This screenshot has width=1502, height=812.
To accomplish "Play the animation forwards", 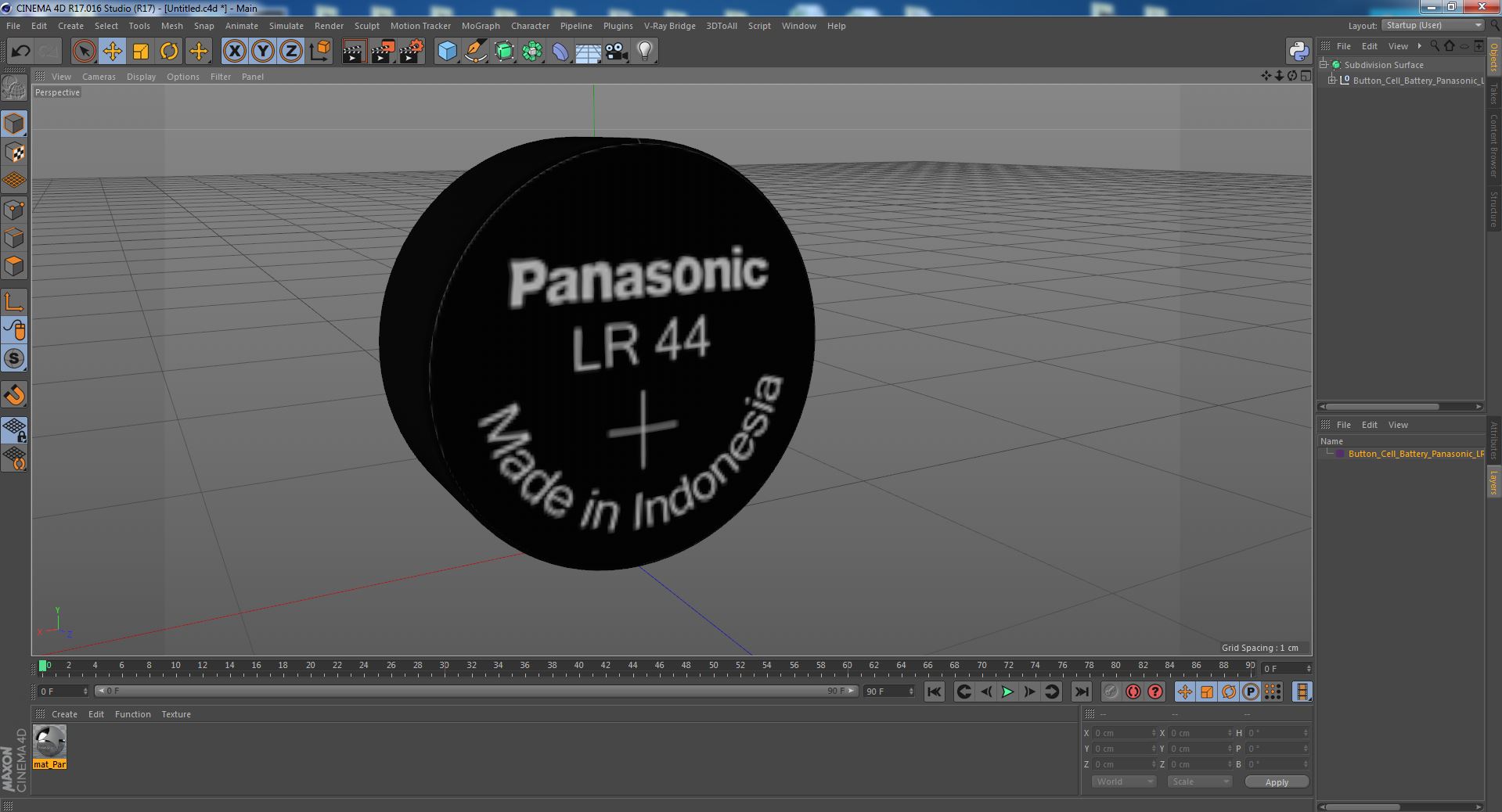I will [x=1007, y=692].
